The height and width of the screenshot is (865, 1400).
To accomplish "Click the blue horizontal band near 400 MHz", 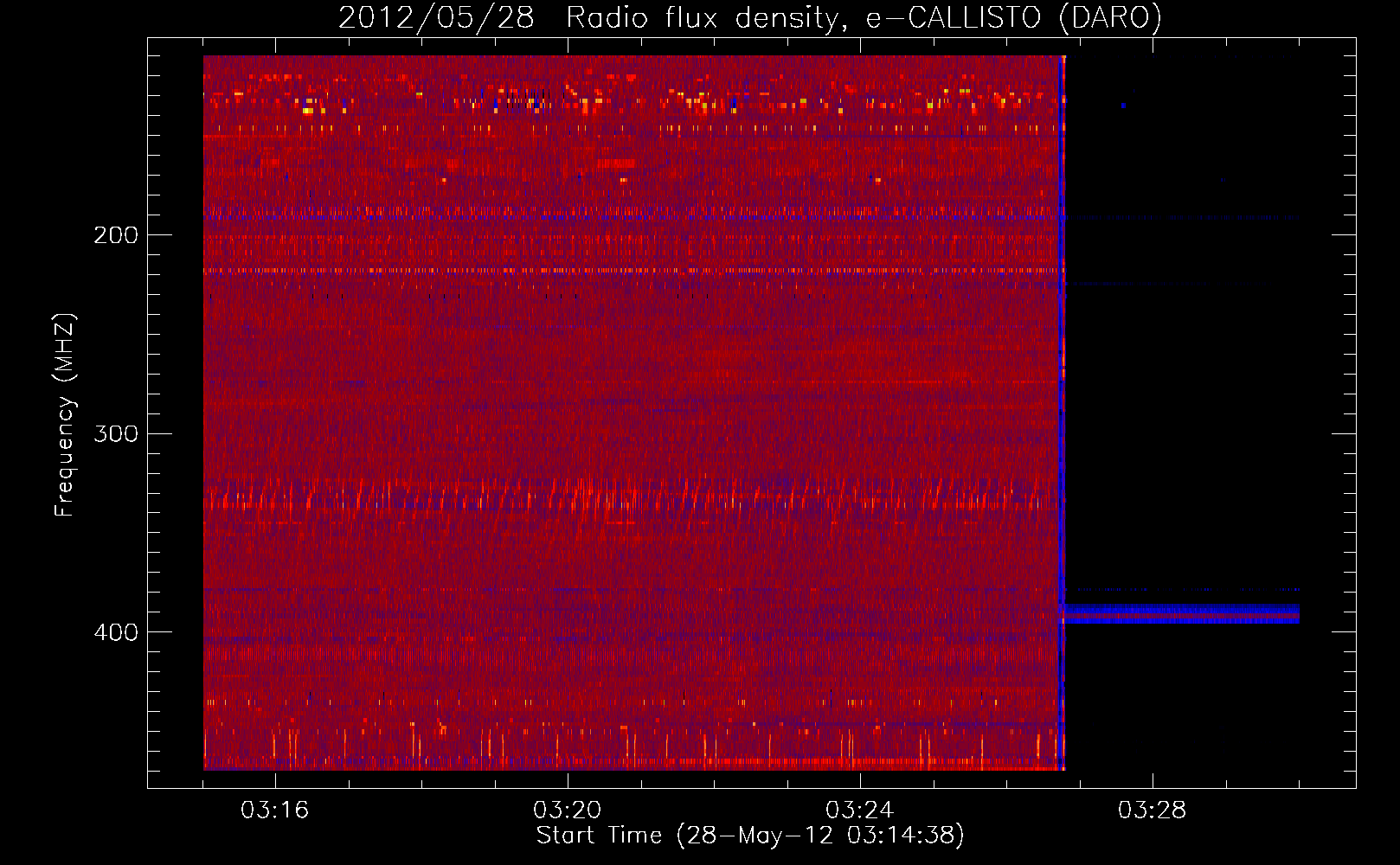I will click(1181, 613).
